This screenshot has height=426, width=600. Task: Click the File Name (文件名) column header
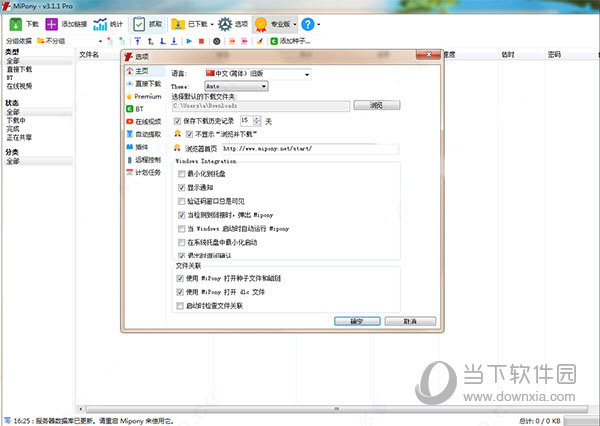pyautogui.click(x=89, y=55)
